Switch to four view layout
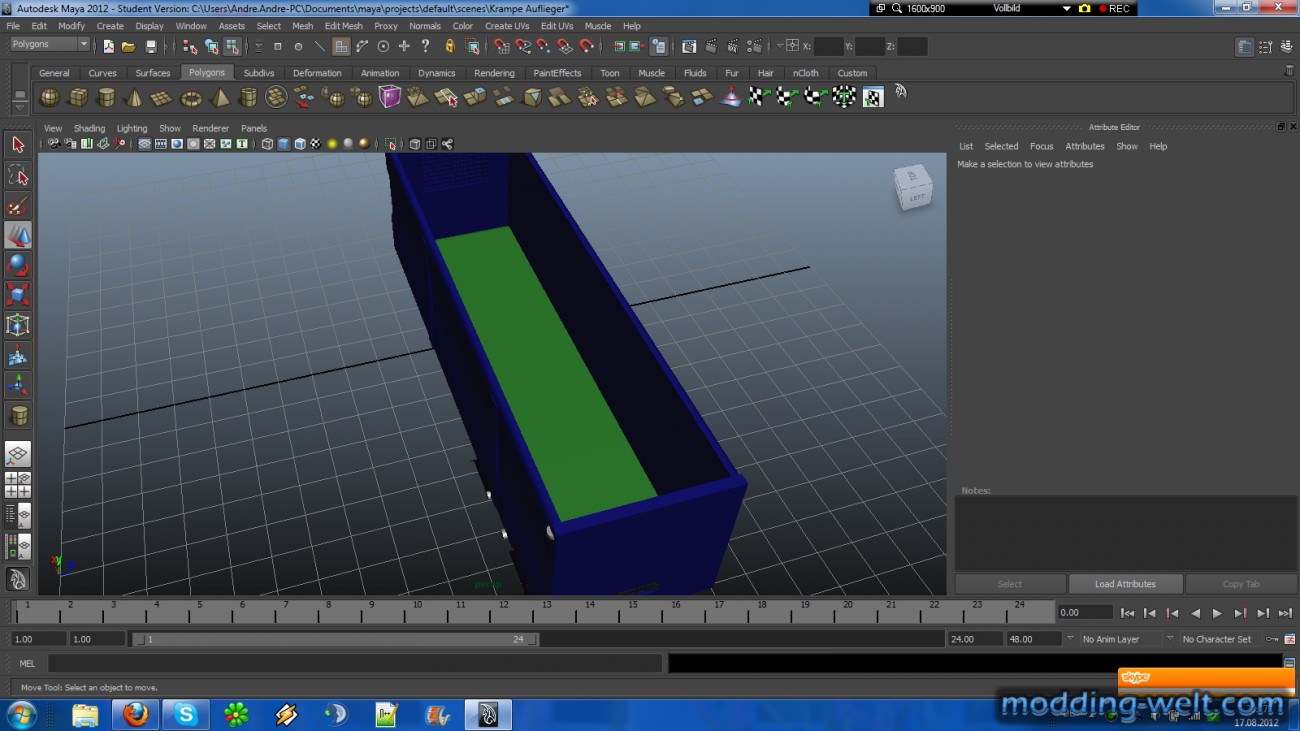 click(x=17, y=485)
